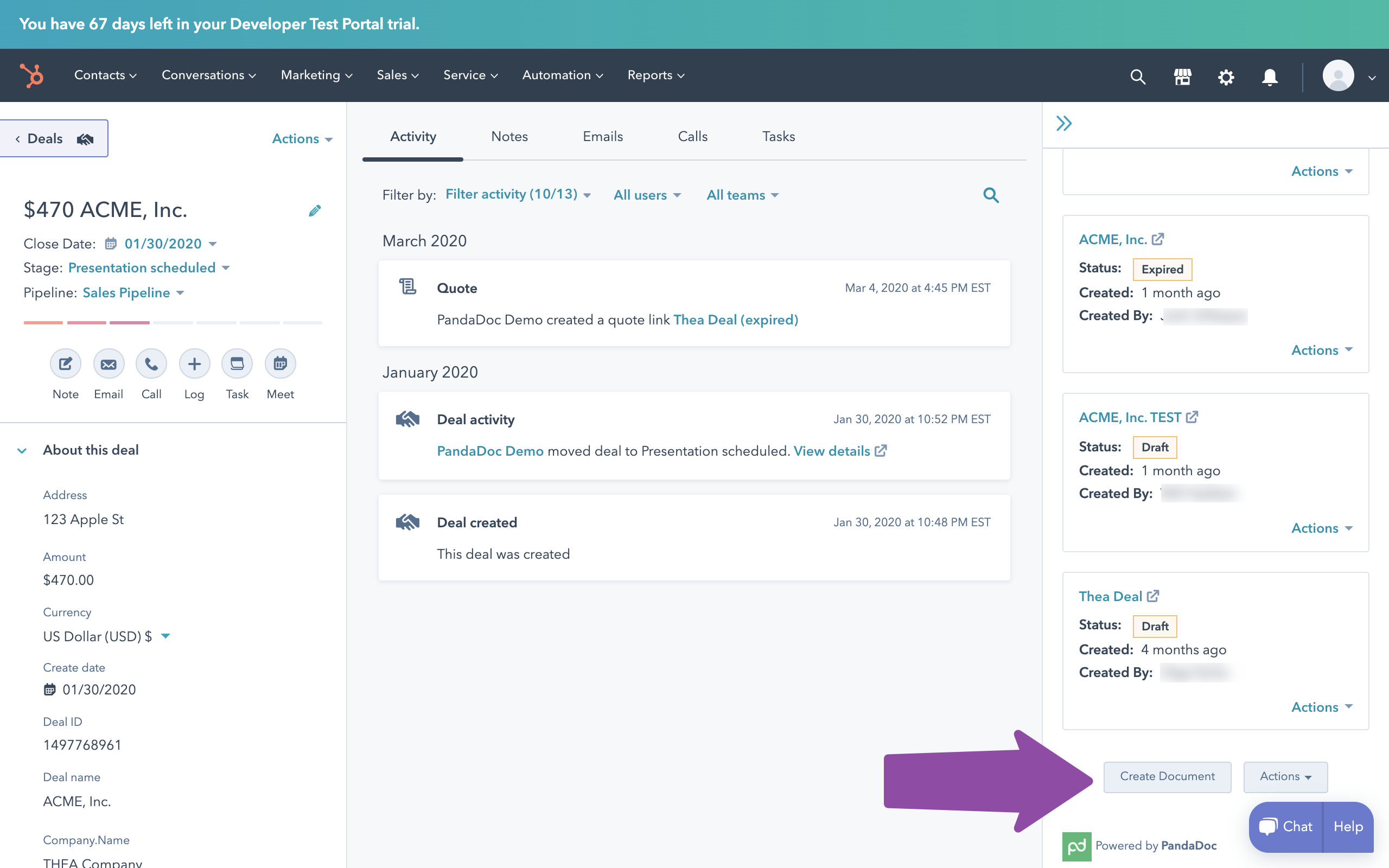Click View details link
1389x868 pixels.
click(832, 451)
